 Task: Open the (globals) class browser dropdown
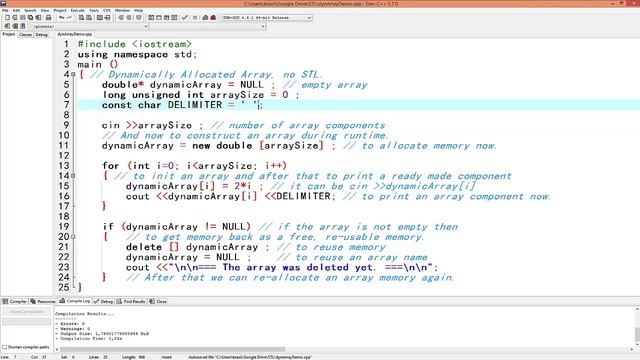[146, 27]
